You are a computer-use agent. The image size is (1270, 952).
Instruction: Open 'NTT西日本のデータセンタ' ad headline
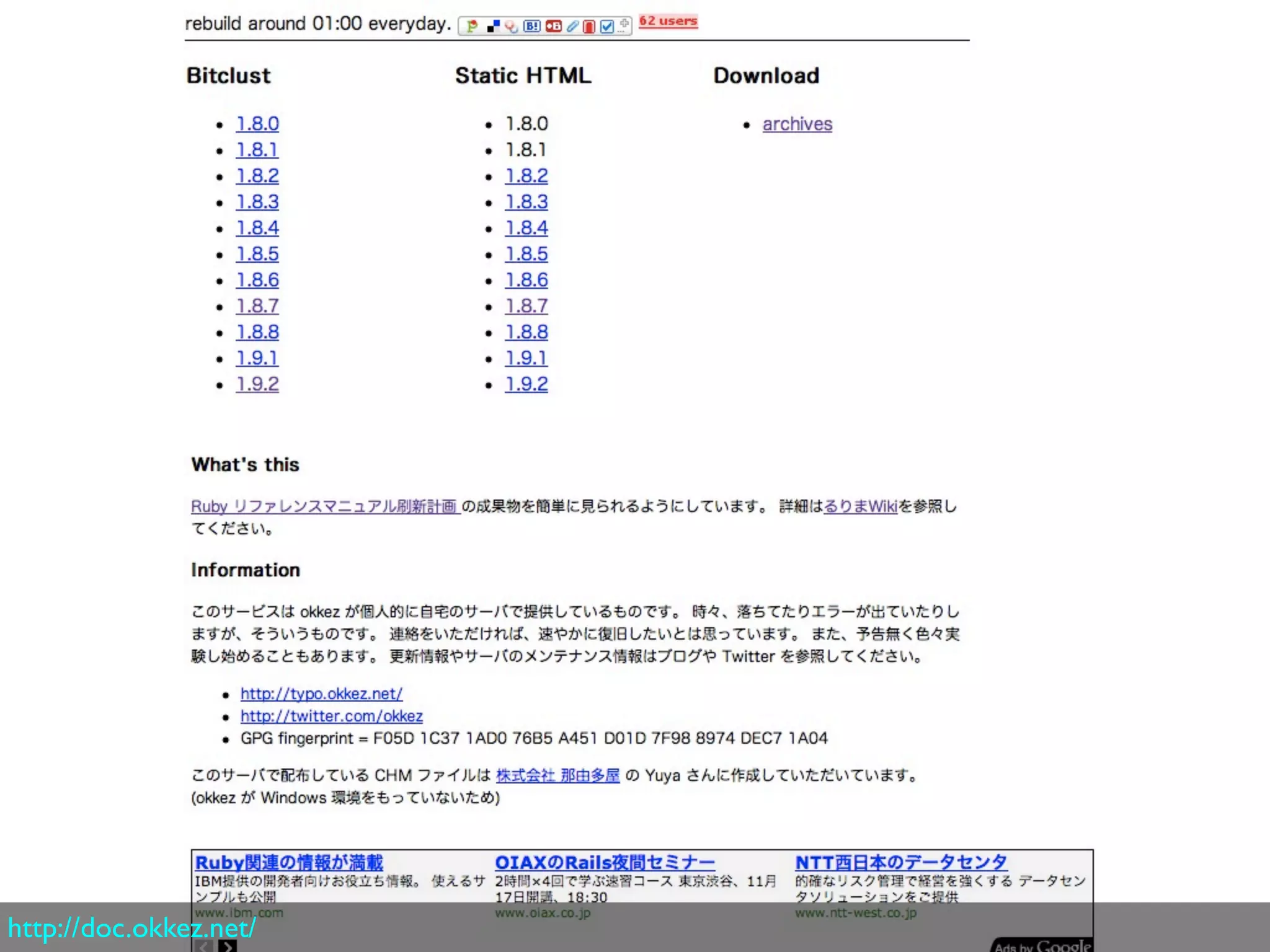[x=901, y=862]
